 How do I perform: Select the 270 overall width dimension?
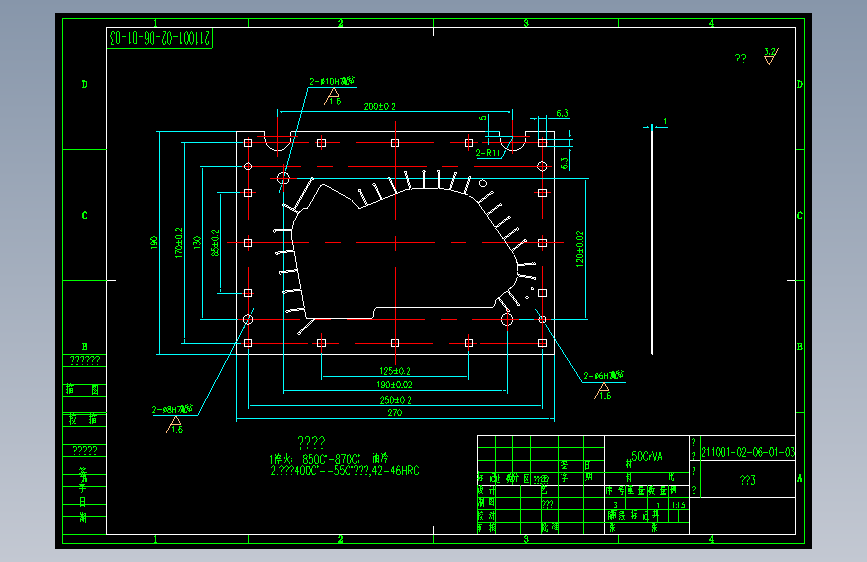(395, 413)
